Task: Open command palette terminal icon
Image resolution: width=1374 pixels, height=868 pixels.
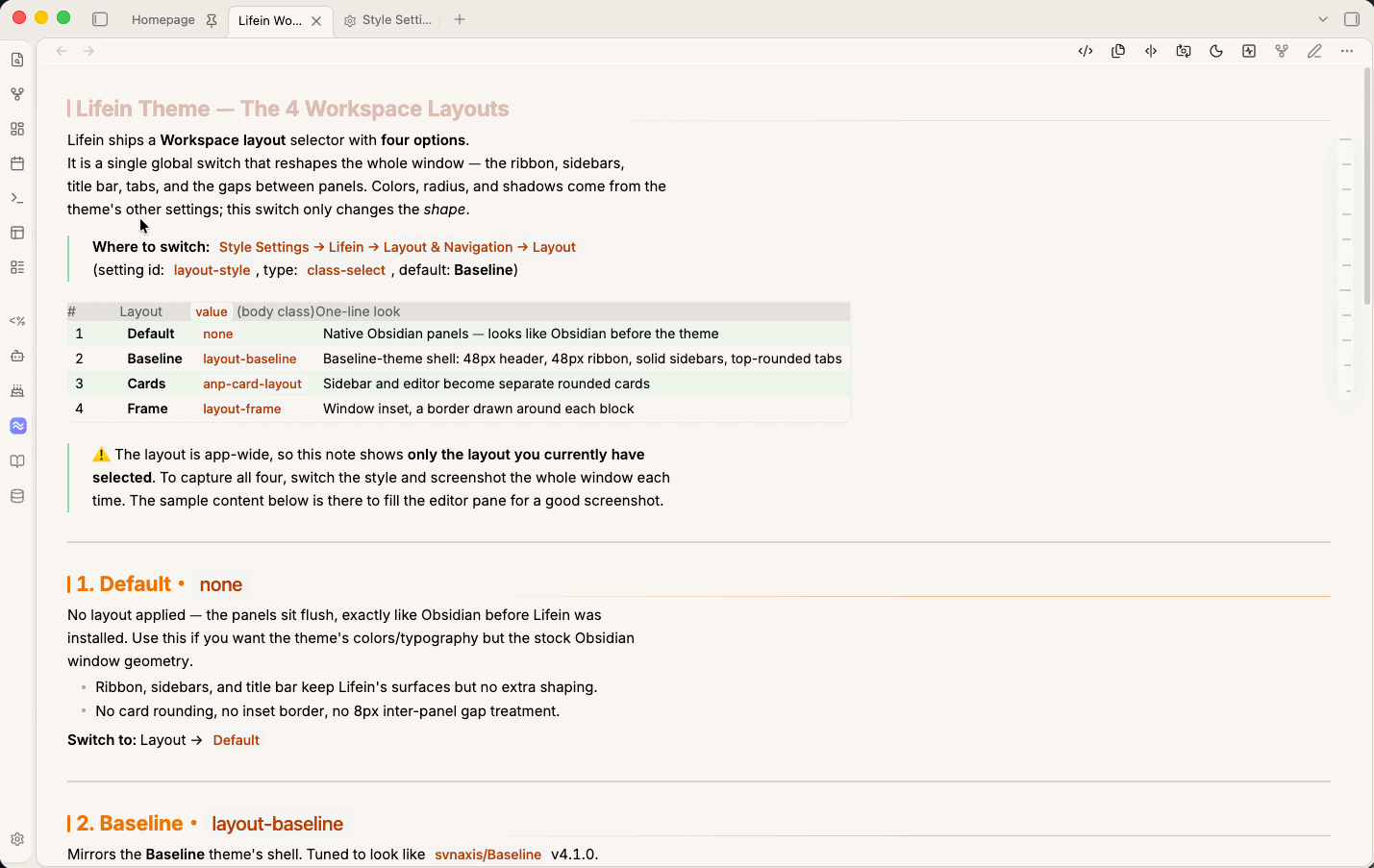Action: click(x=17, y=198)
